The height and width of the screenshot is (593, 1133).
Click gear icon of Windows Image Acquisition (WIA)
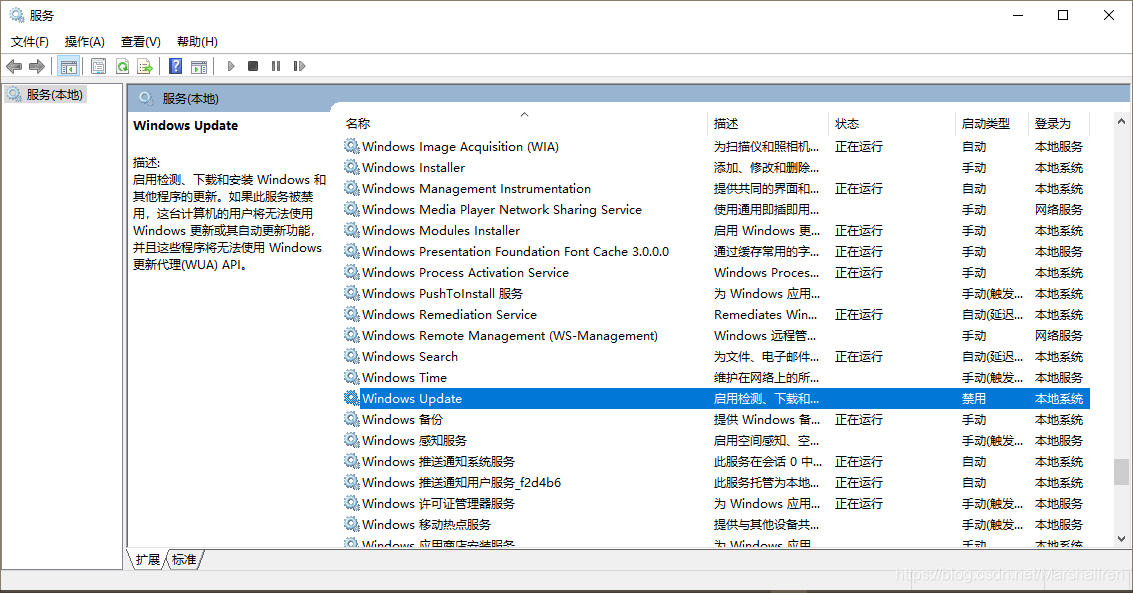pos(351,147)
